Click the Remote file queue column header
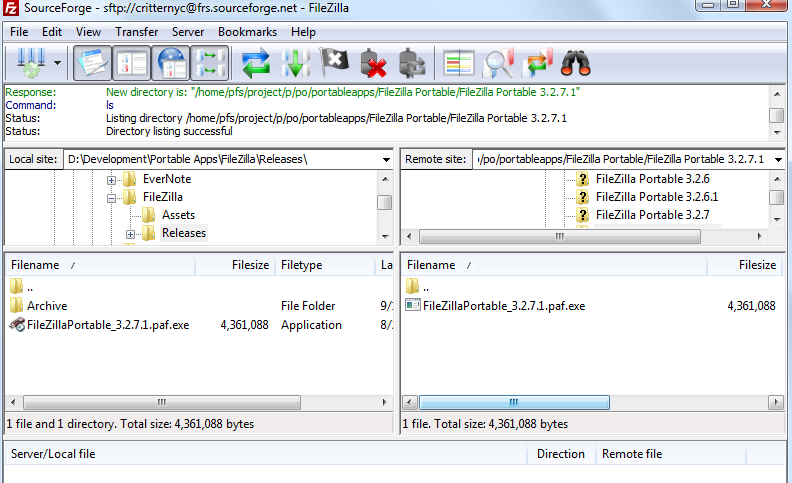This screenshot has height=483, width=792. click(x=670, y=454)
